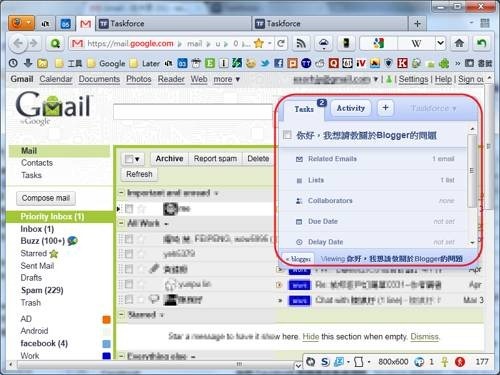Collapse Important and unread section

[x=121, y=193]
